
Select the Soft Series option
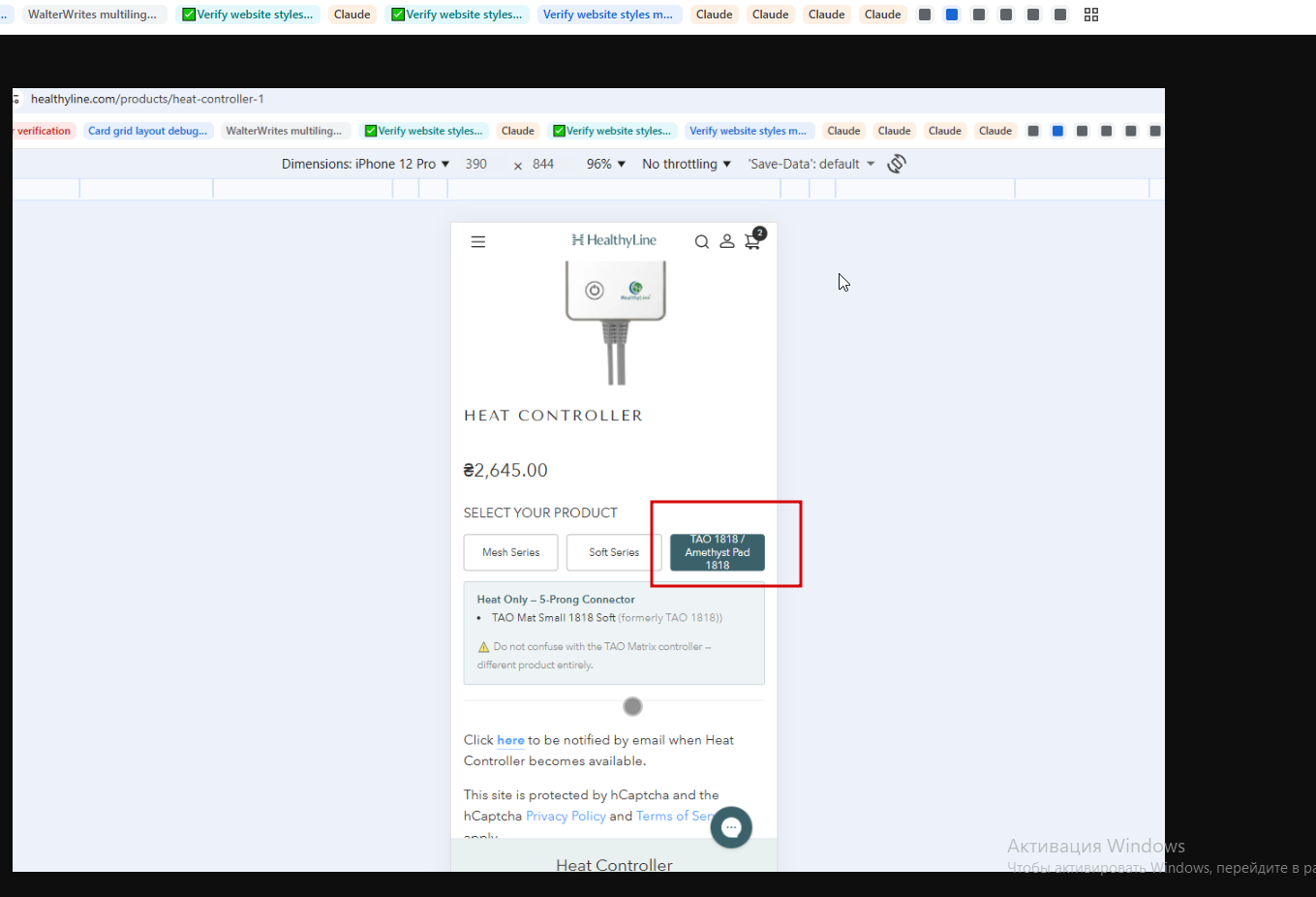click(x=614, y=552)
